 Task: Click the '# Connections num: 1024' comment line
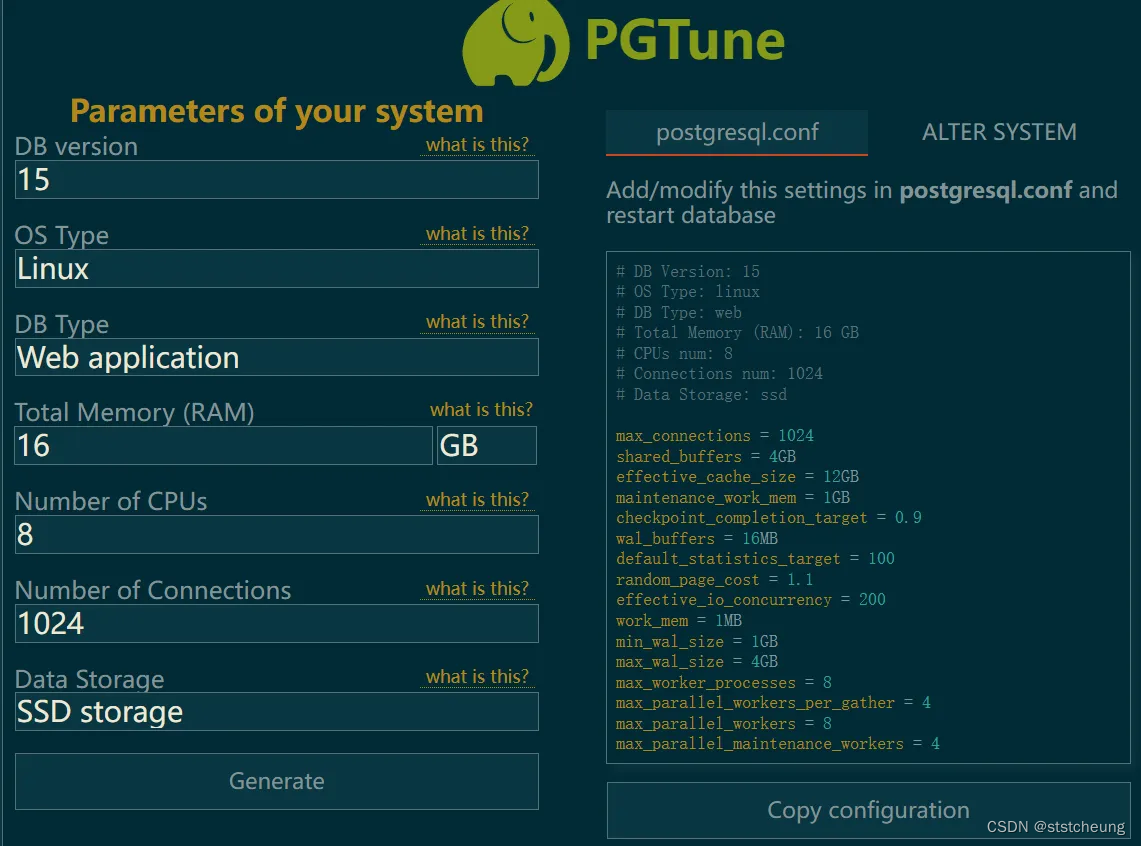[719, 374]
